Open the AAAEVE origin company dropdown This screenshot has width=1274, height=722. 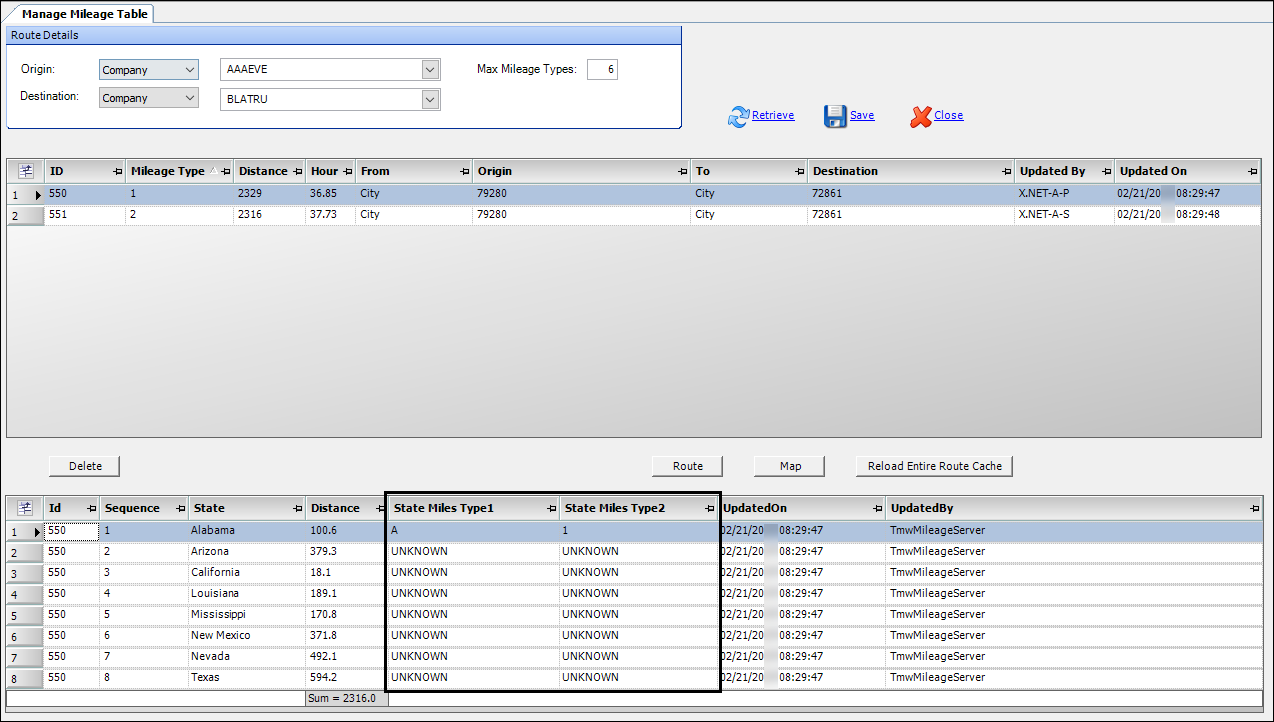pos(430,70)
